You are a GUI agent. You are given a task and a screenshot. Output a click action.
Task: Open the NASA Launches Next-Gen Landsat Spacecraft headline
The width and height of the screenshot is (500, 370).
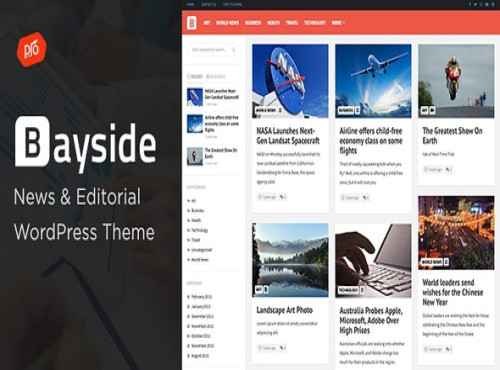pyautogui.click(x=288, y=136)
